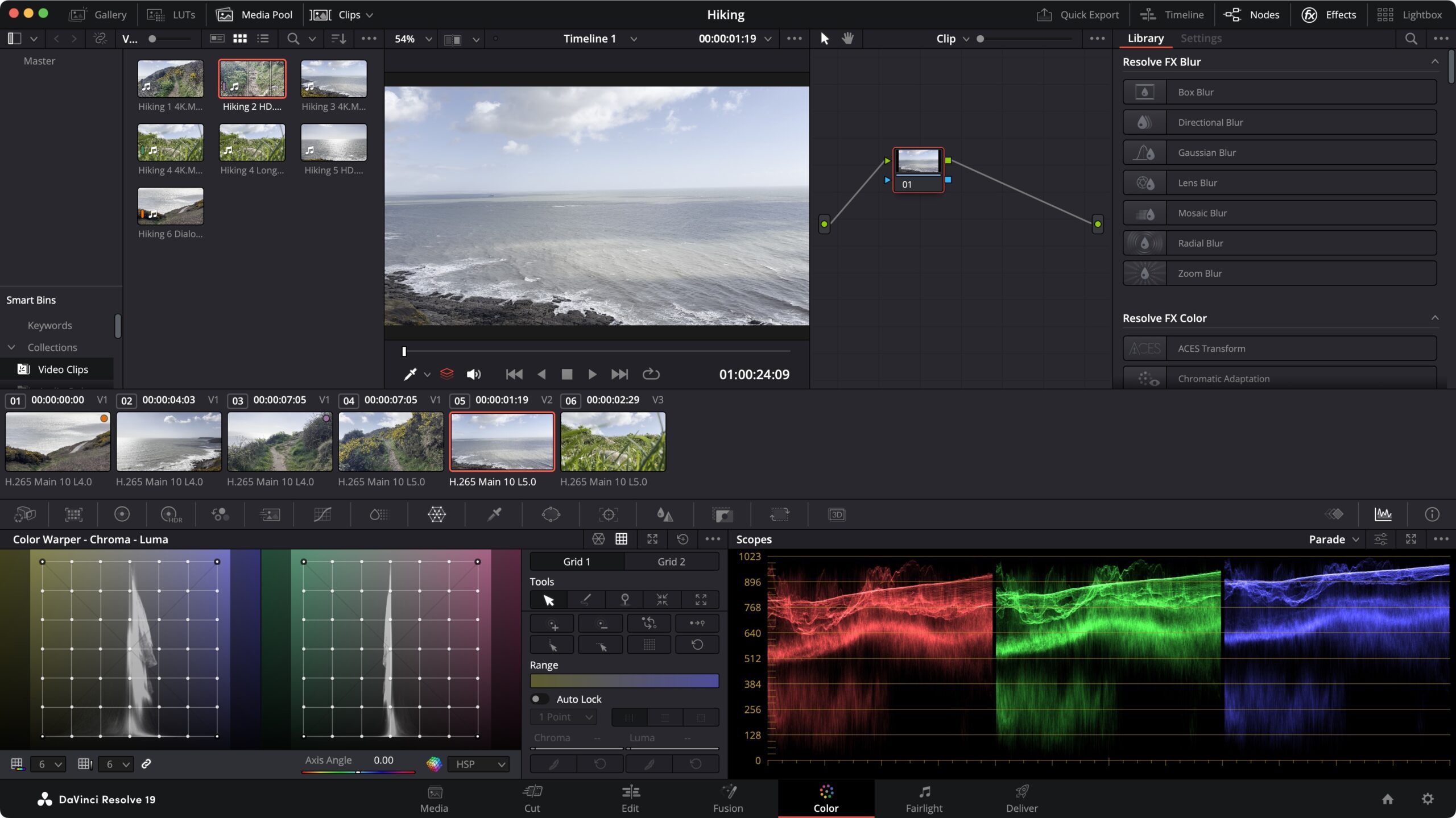Open the Lightbox view

coord(1413,14)
